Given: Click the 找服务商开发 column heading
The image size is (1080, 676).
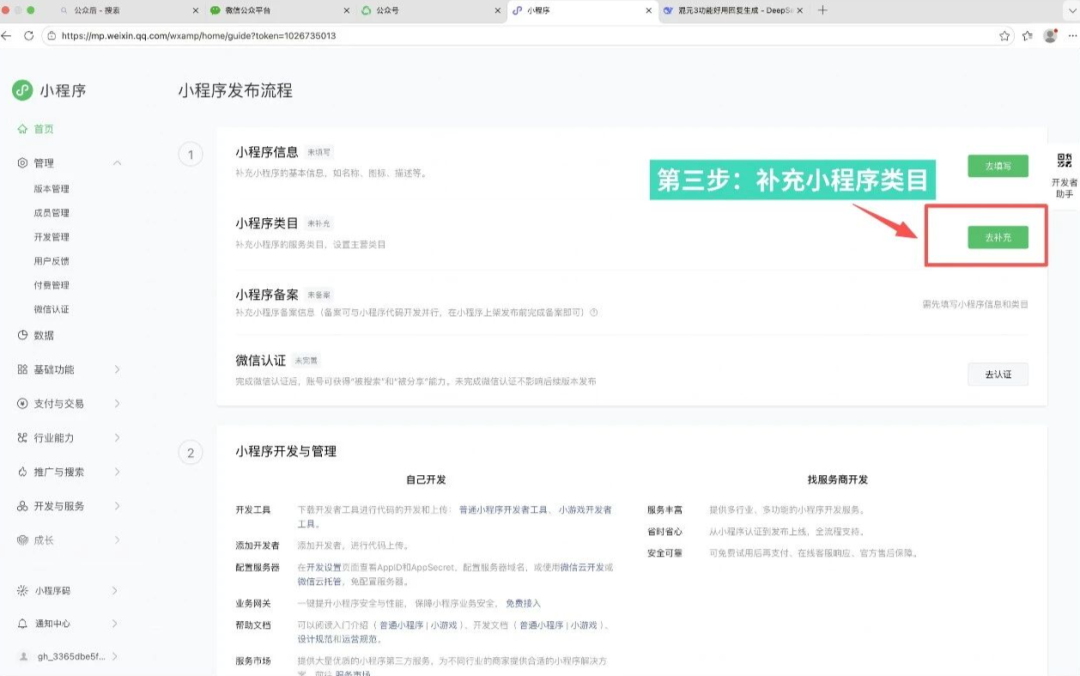Looking at the screenshot, I should click(x=838, y=480).
